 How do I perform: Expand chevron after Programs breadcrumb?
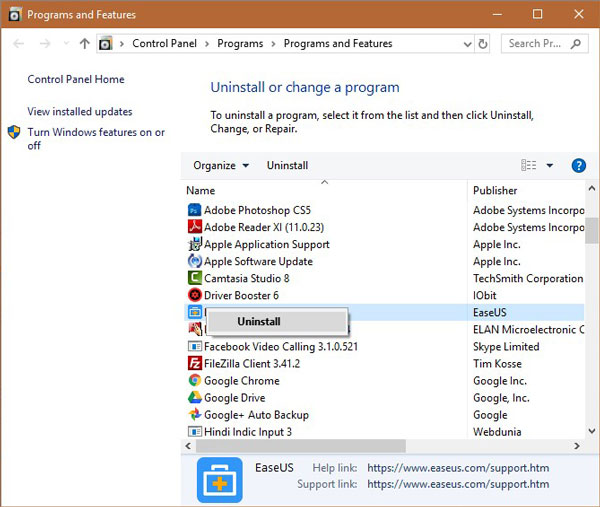click(273, 44)
